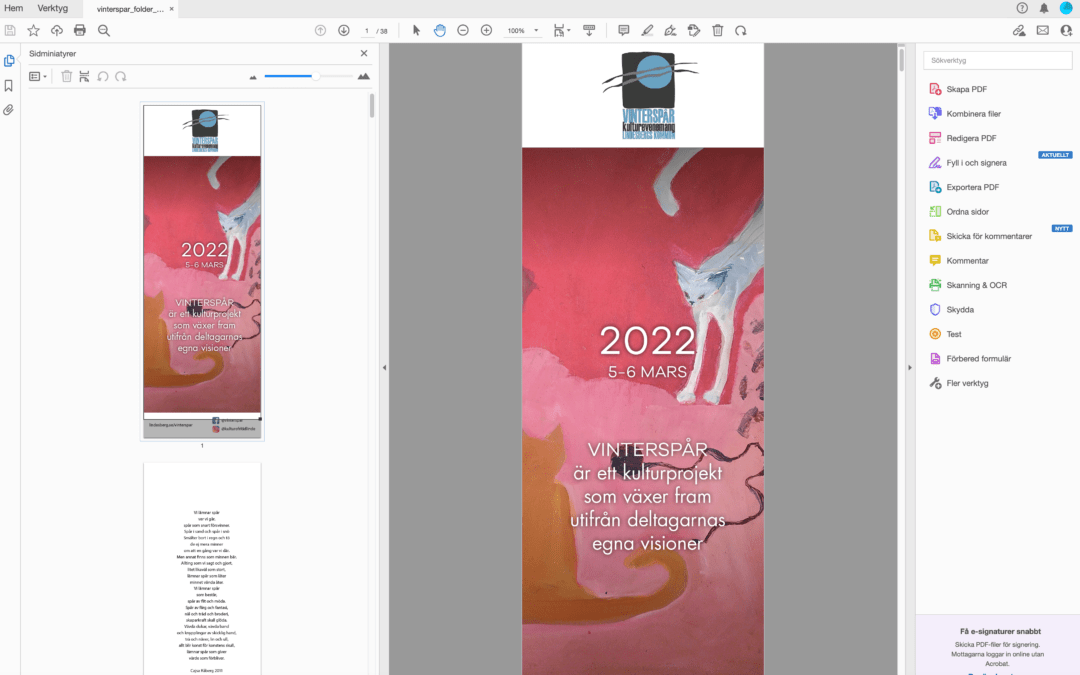Open the help question mark

tap(1022, 8)
